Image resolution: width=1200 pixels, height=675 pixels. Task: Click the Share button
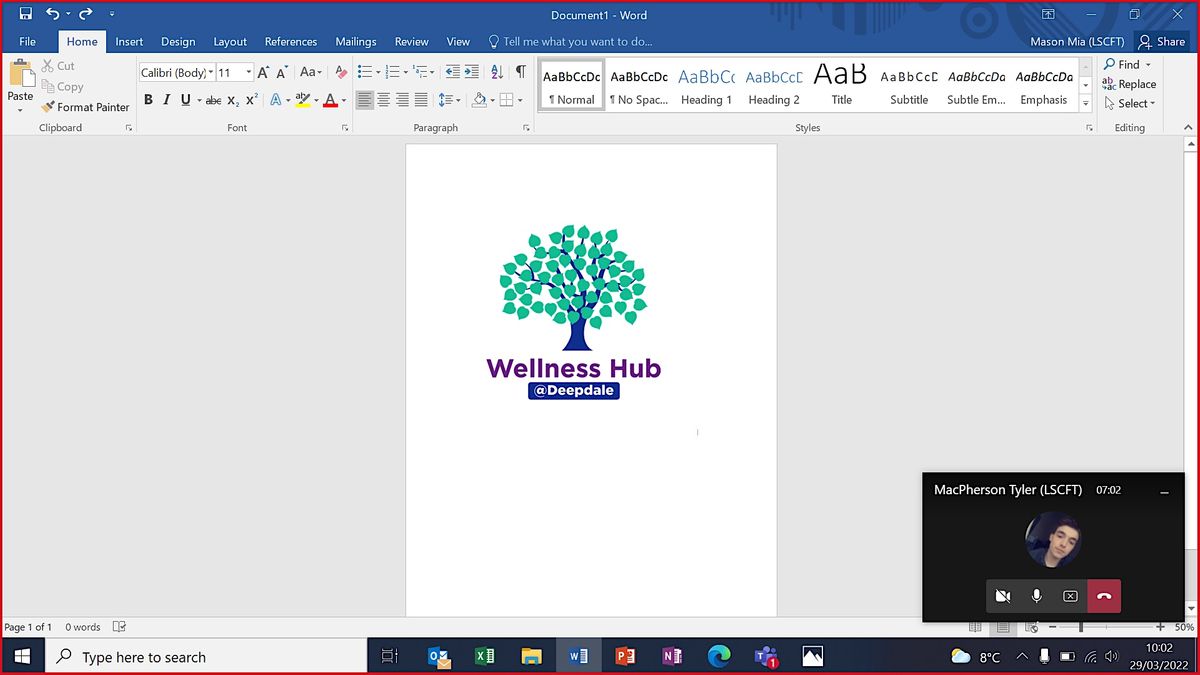tap(1162, 42)
